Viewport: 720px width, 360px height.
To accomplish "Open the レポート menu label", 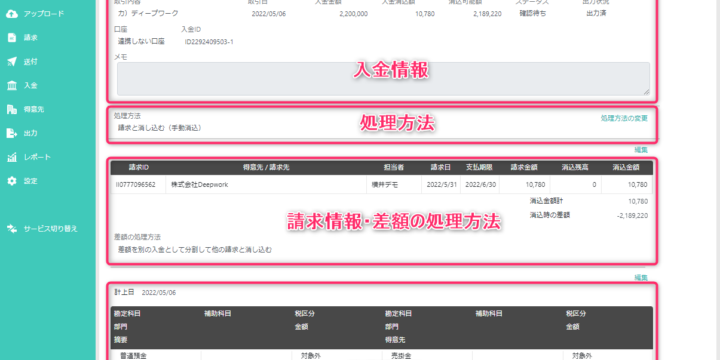I will [x=37, y=158].
